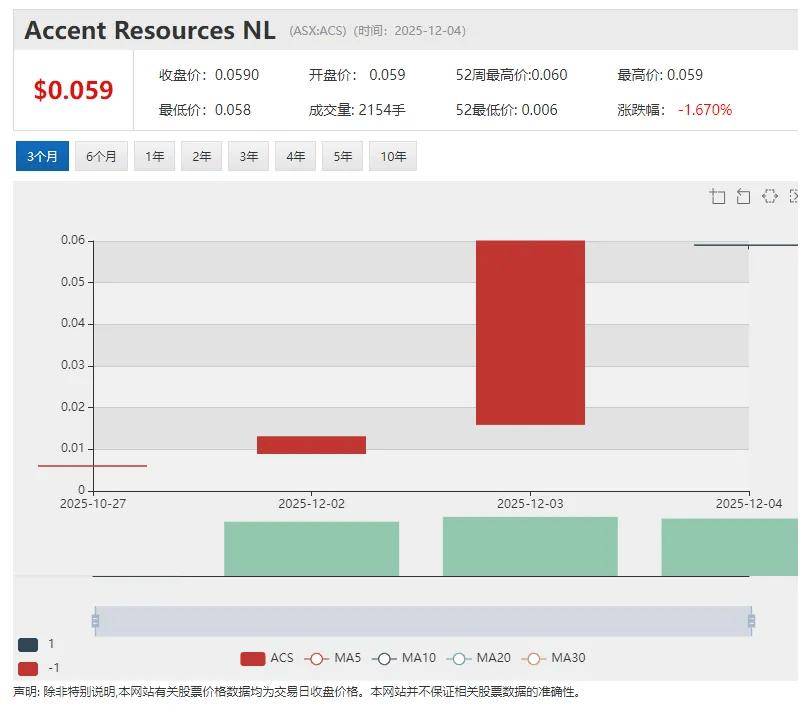Show or hide MA20 moving average
The image size is (810, 714).
(477, 658)
